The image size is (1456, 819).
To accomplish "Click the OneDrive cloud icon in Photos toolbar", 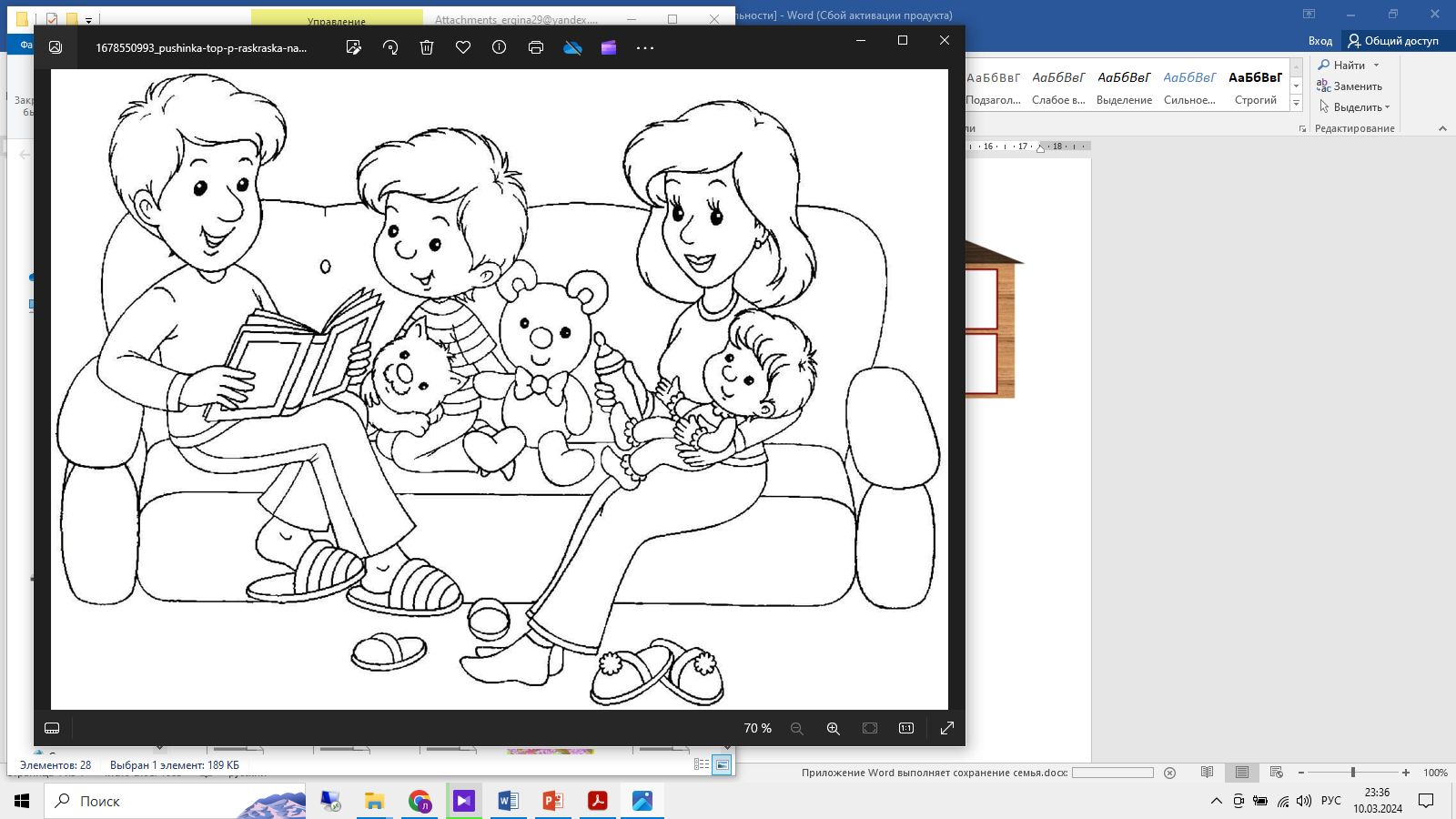I will [x=572, y=47].
